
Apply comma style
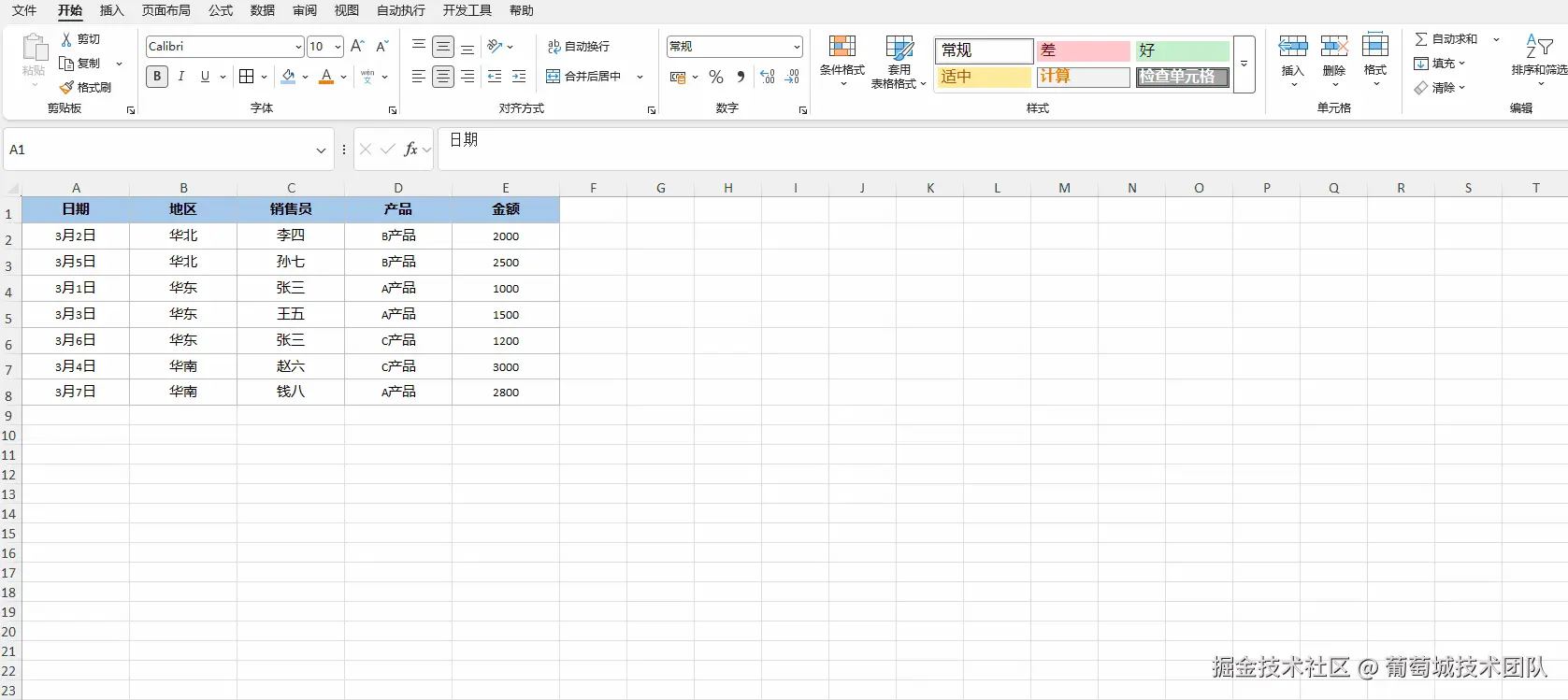click(x=741, y=78)
